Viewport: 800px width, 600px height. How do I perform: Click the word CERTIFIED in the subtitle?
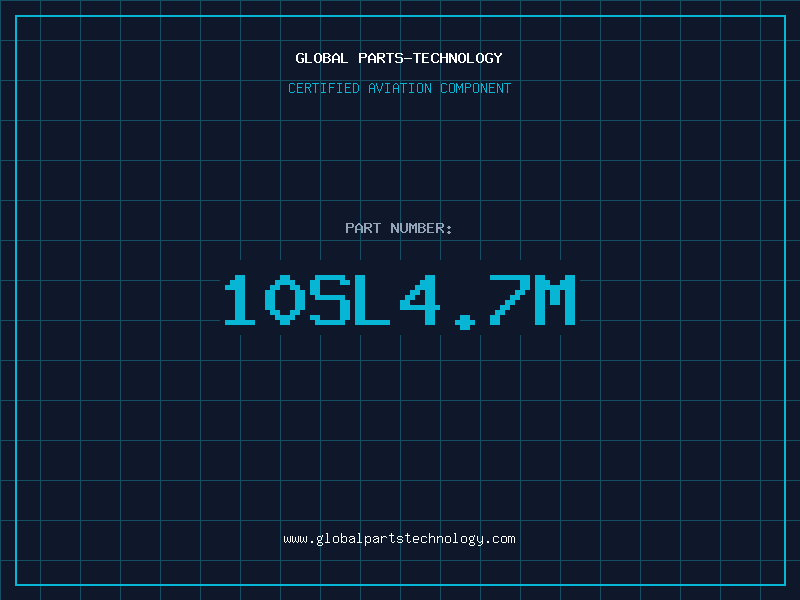tap(324, 88)
